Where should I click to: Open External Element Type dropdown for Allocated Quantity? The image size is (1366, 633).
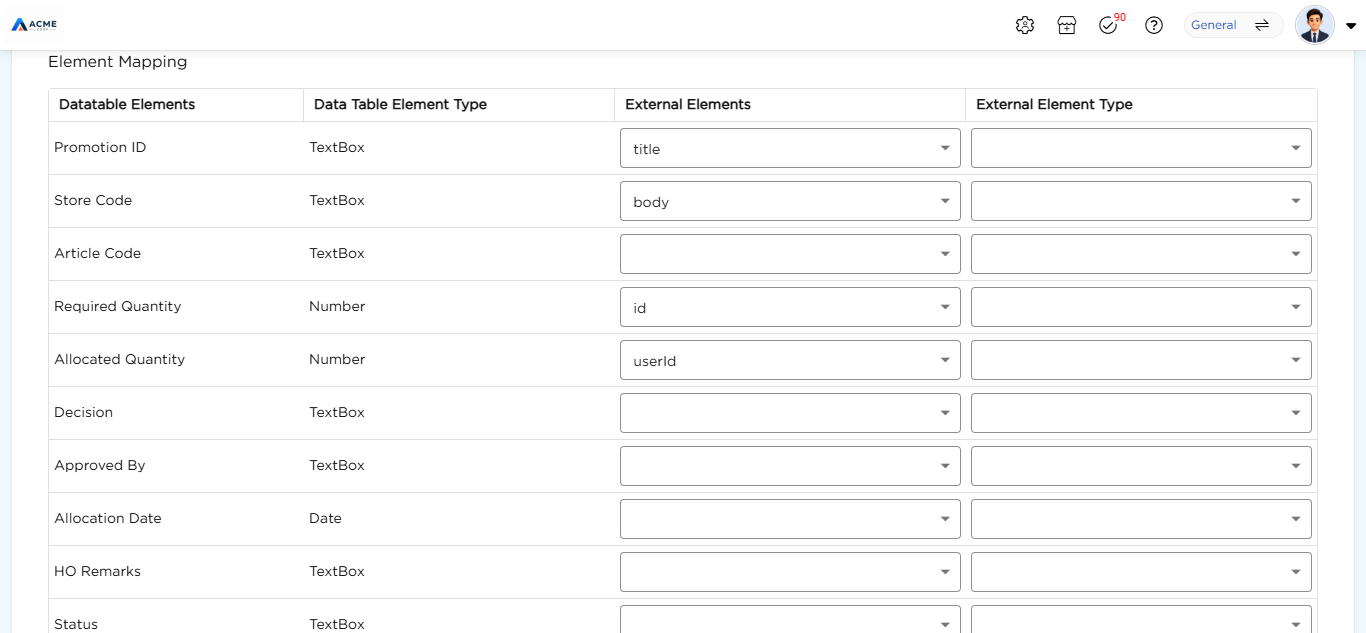coord(1141,360)
